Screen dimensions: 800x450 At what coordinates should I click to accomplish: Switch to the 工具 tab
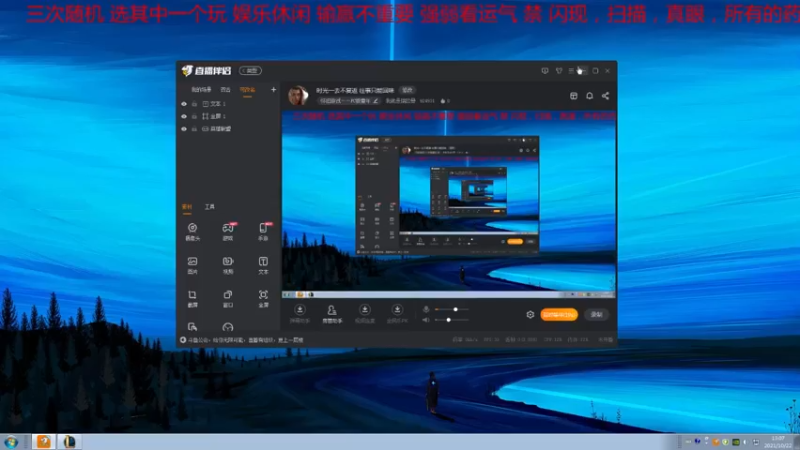[x=210, y=207]
